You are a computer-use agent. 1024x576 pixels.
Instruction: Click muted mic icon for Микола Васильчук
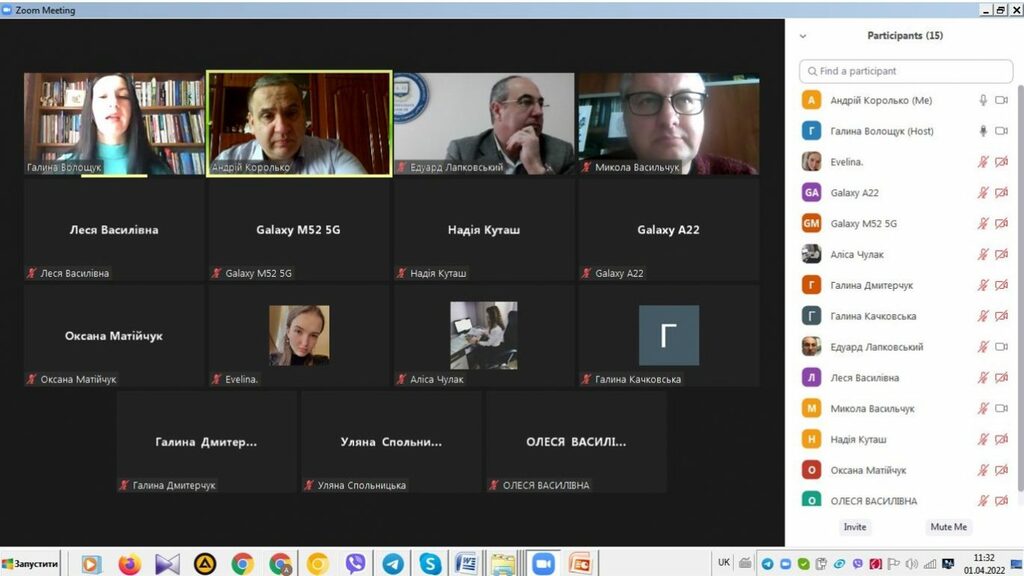[x=983, y=409]
